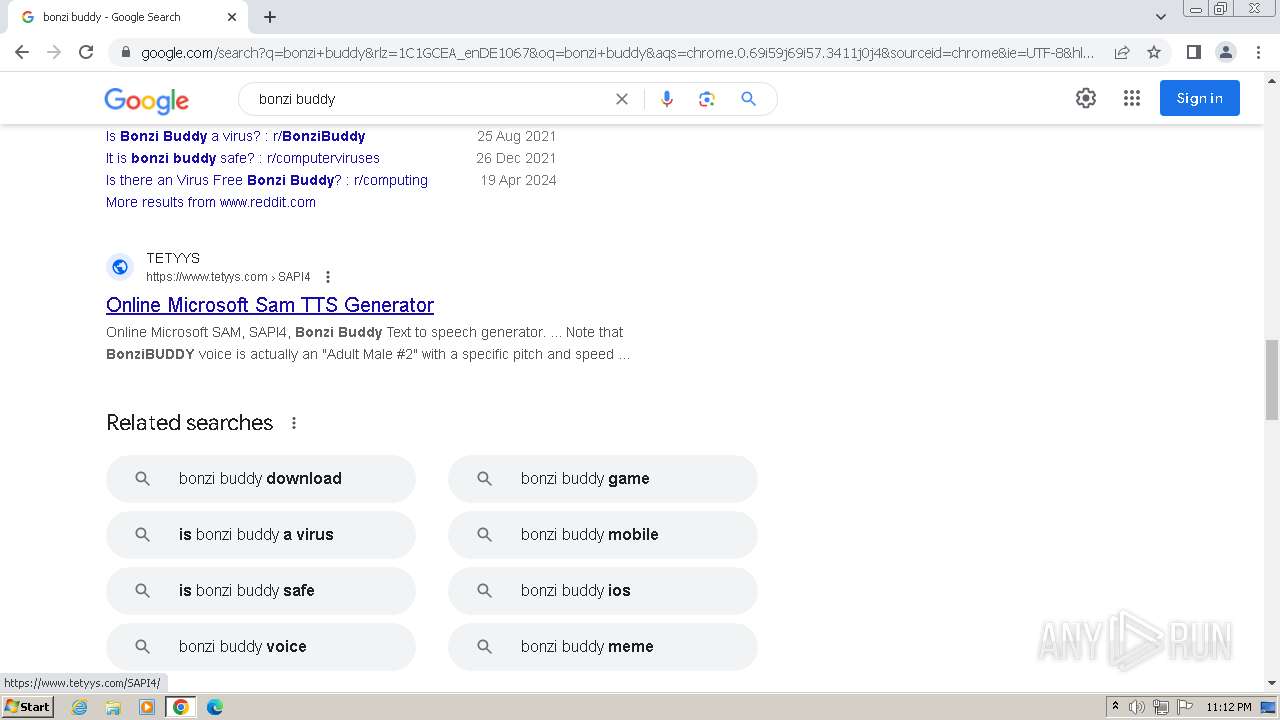
Task: Search 'bonzi buddy voice' suggestion
Action: click(x=261, y=647)
